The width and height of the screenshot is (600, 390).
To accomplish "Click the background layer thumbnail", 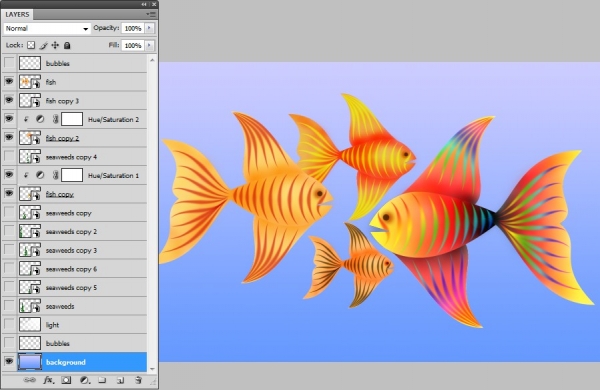I will [x=30, y=362].
